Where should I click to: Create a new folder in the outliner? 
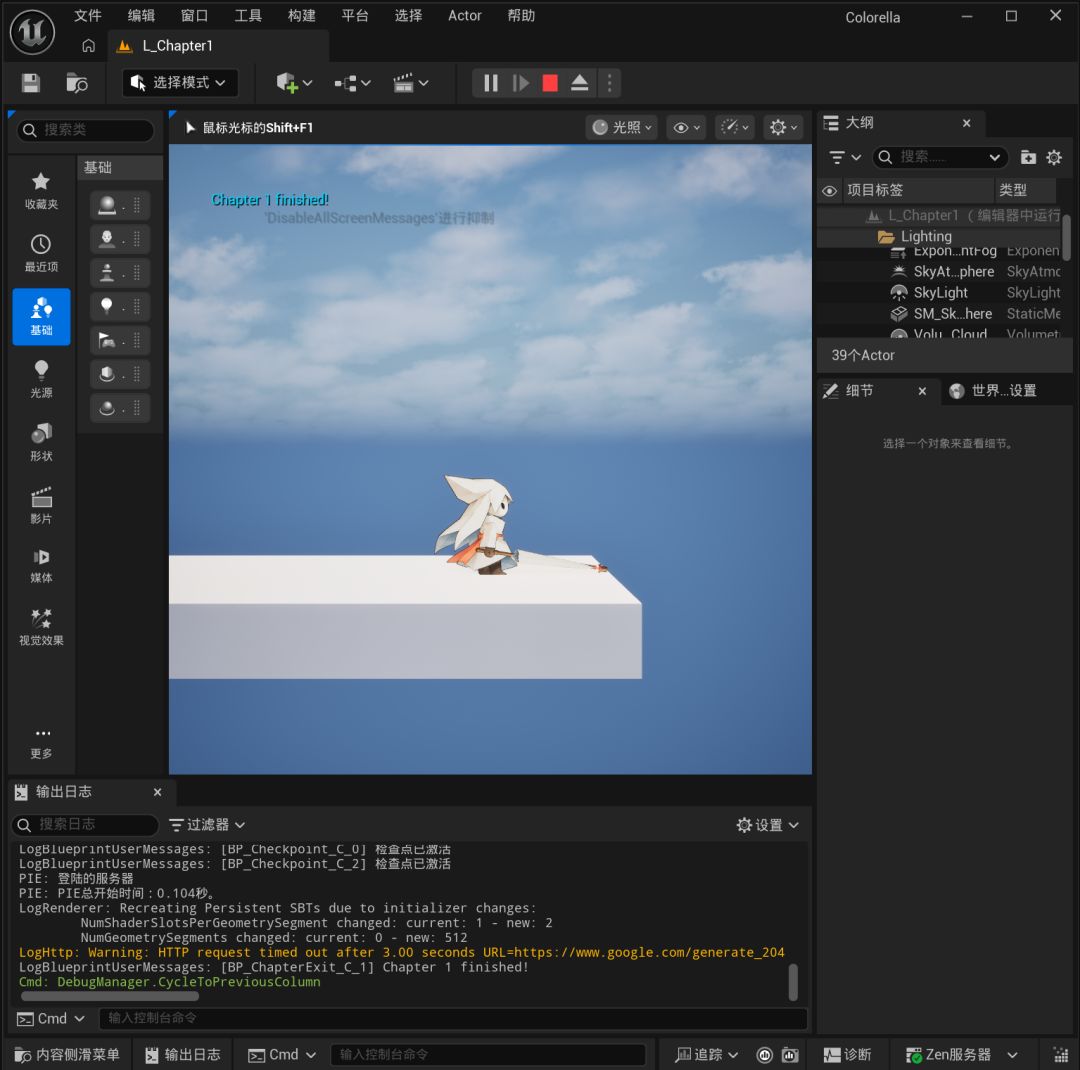tap(1028, 158)
